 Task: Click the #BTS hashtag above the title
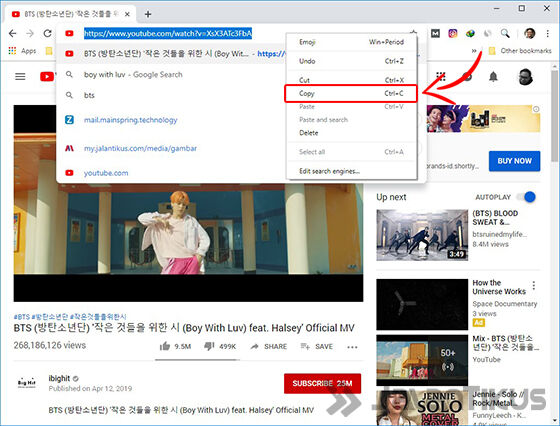tap(21, 317)
